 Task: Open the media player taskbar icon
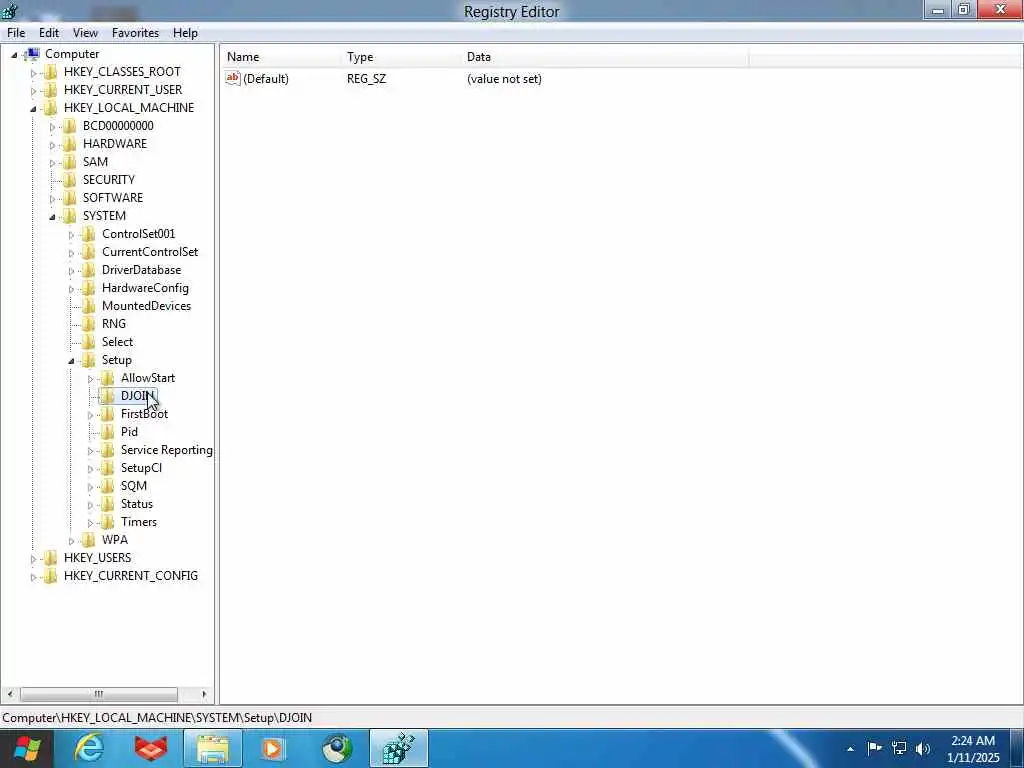click(274, 748)
